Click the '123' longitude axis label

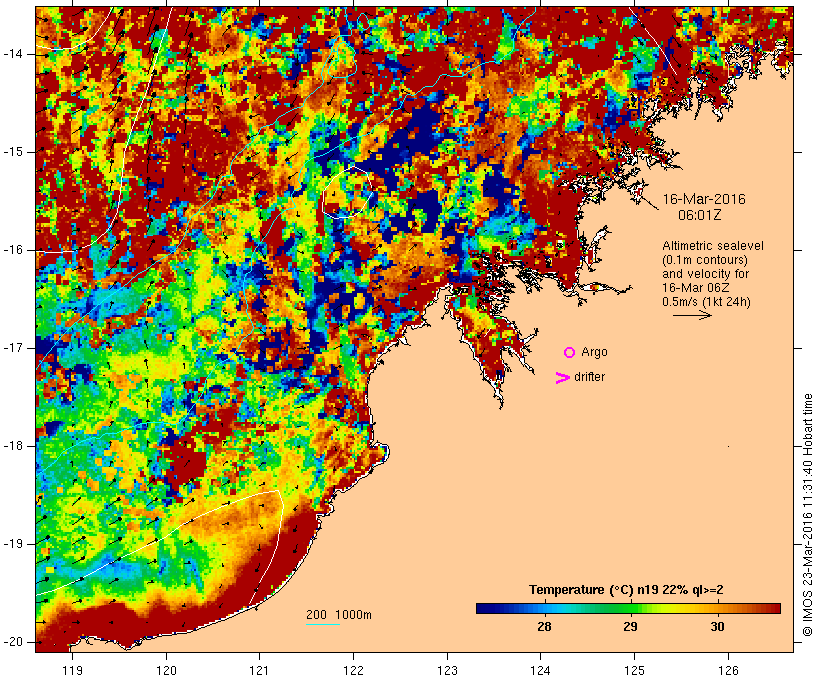(447, 670)
